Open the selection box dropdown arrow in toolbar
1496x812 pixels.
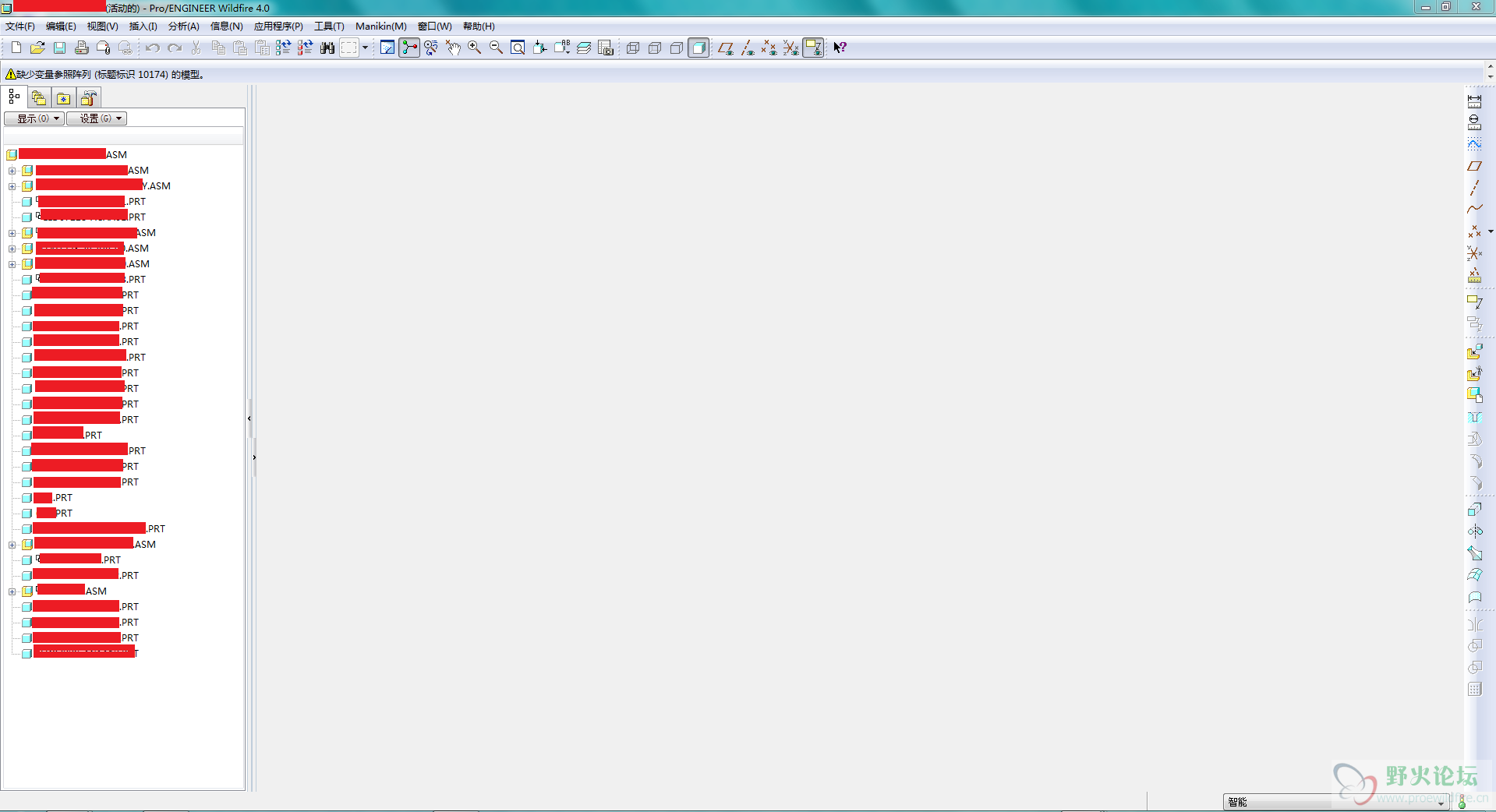coord(365,48)
